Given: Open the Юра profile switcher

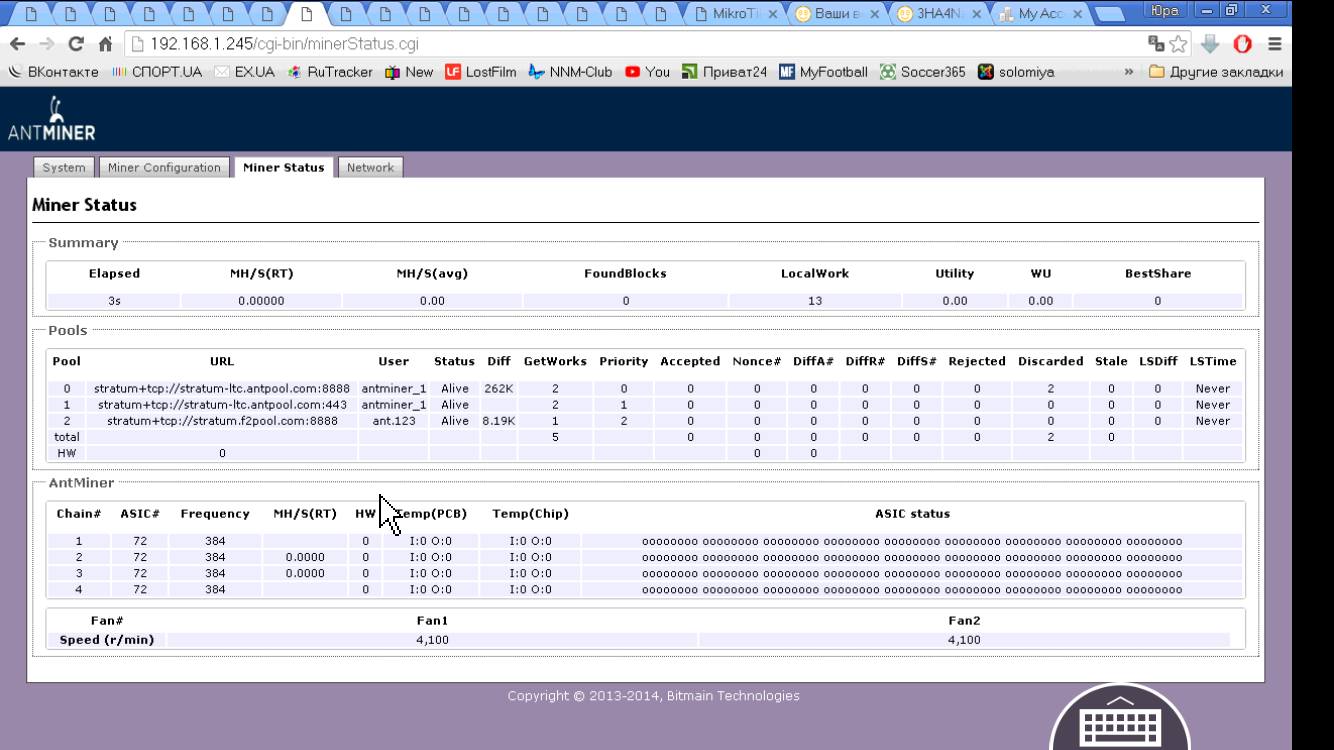Looking at the screenshot, I should (1164, 12).
